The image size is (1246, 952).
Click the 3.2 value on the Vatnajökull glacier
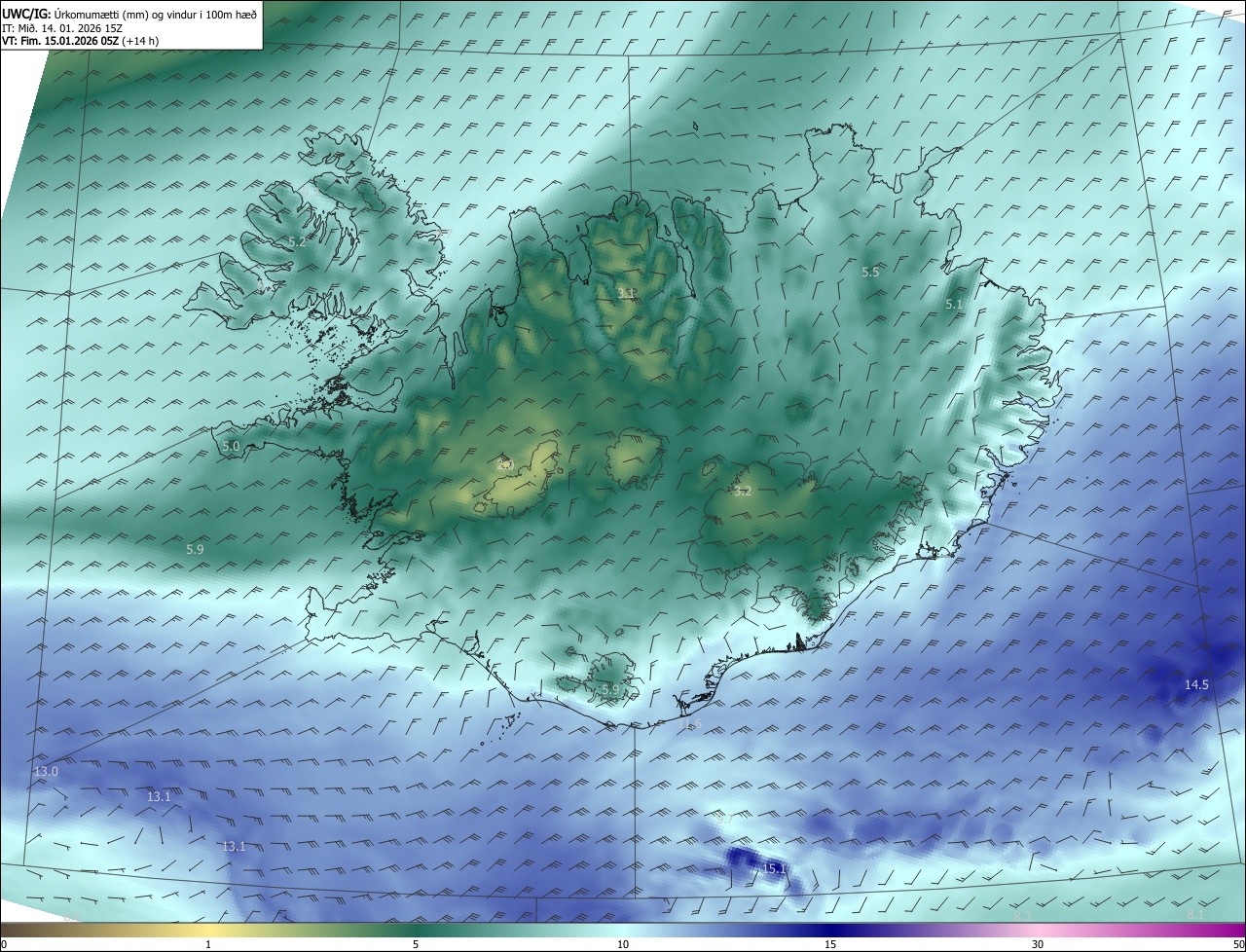point(743,492)
